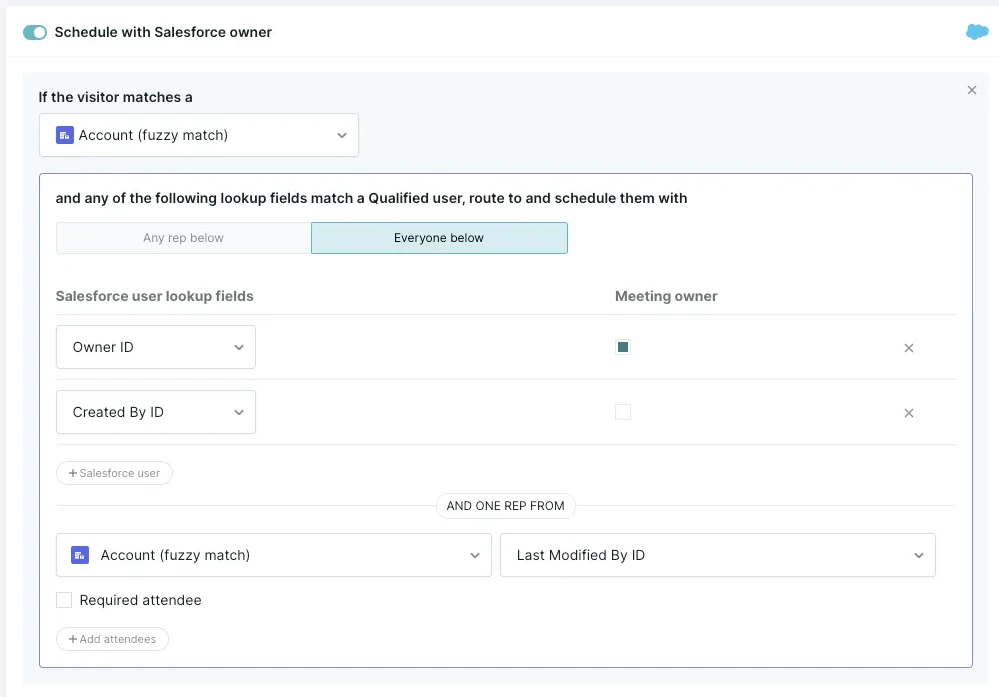Viewport: 999px width, 697px height.
Task: Click the account icon in top dropdown
Action: coord(65,135)
